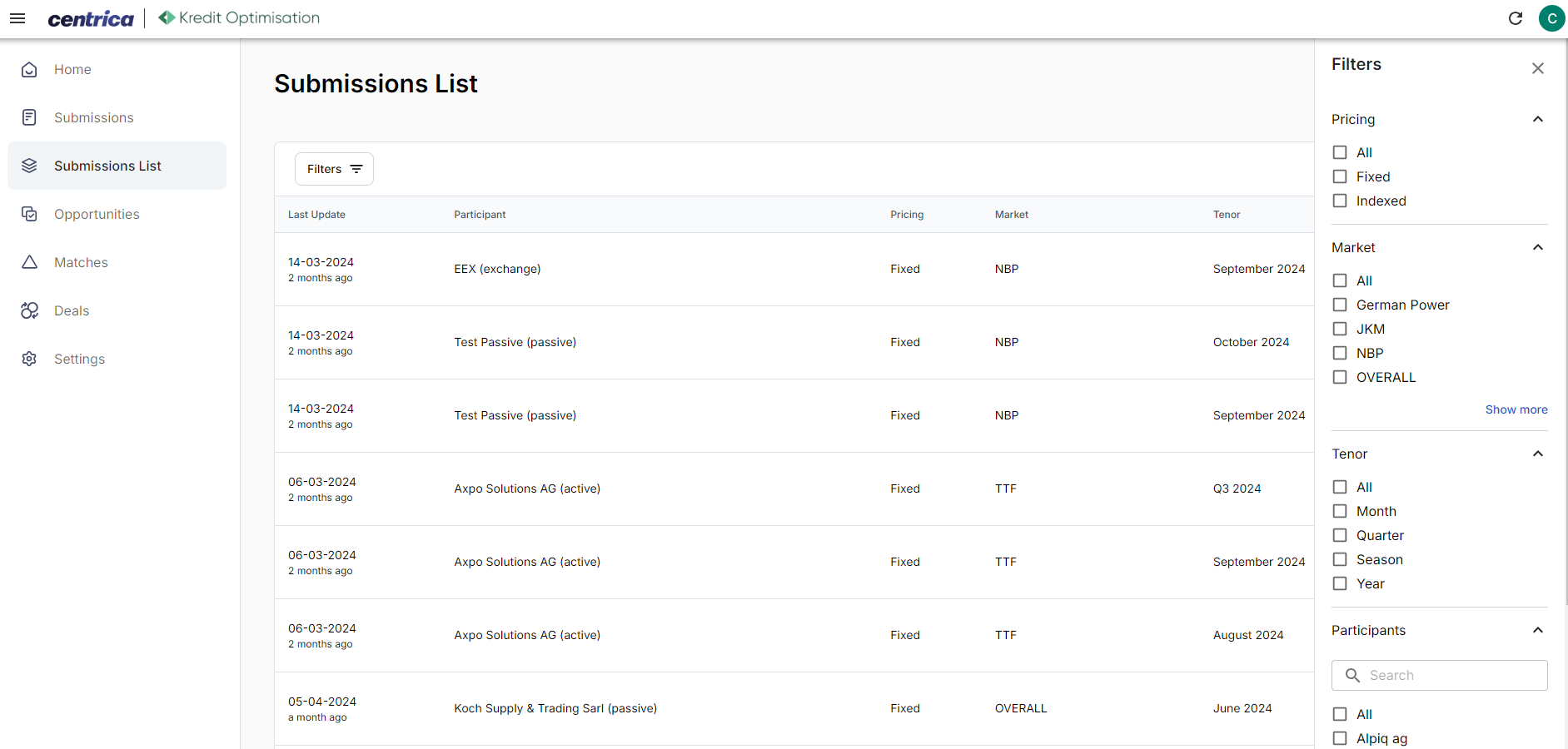Check the Month tenor checkbox
Screen dimensions: 1568x749
pyautogui.click(x=1340, y=511)
